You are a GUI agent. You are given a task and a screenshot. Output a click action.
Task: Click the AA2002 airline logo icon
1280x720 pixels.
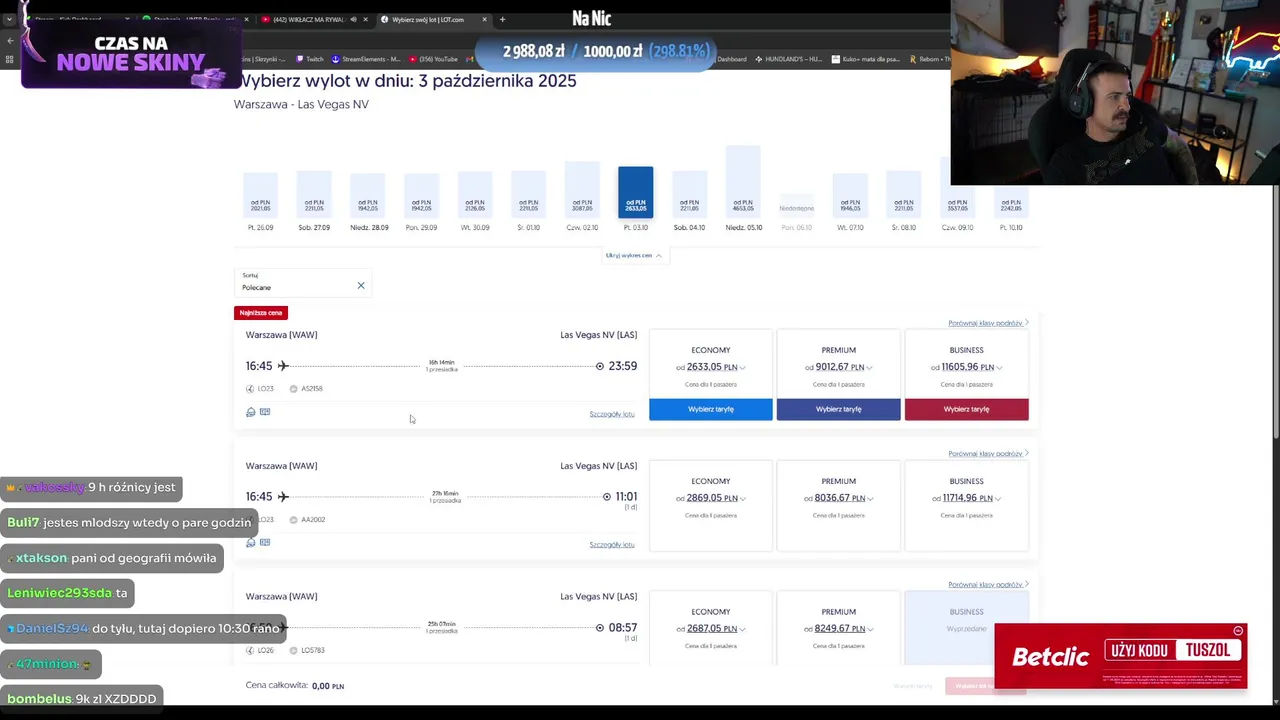pyautogui.click(x=294, y=520)
